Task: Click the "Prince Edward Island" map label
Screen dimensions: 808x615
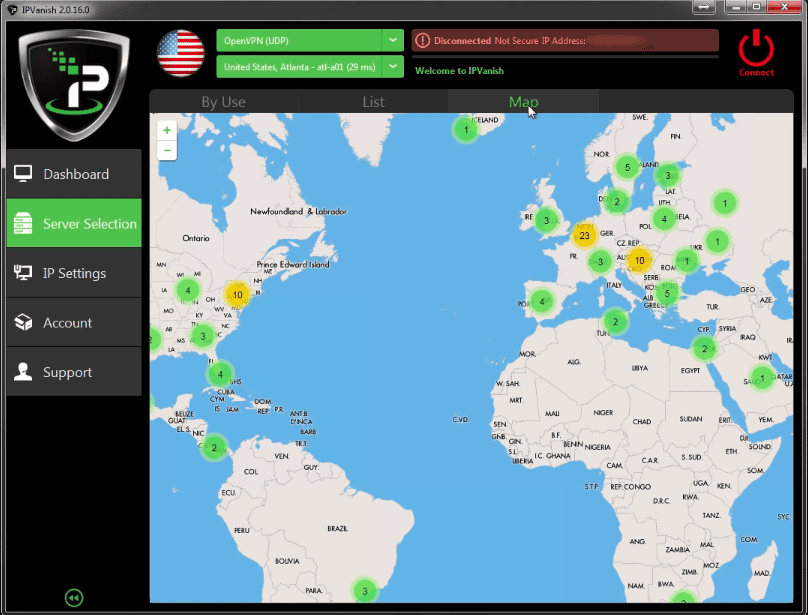Action: [x=293, y=264]
